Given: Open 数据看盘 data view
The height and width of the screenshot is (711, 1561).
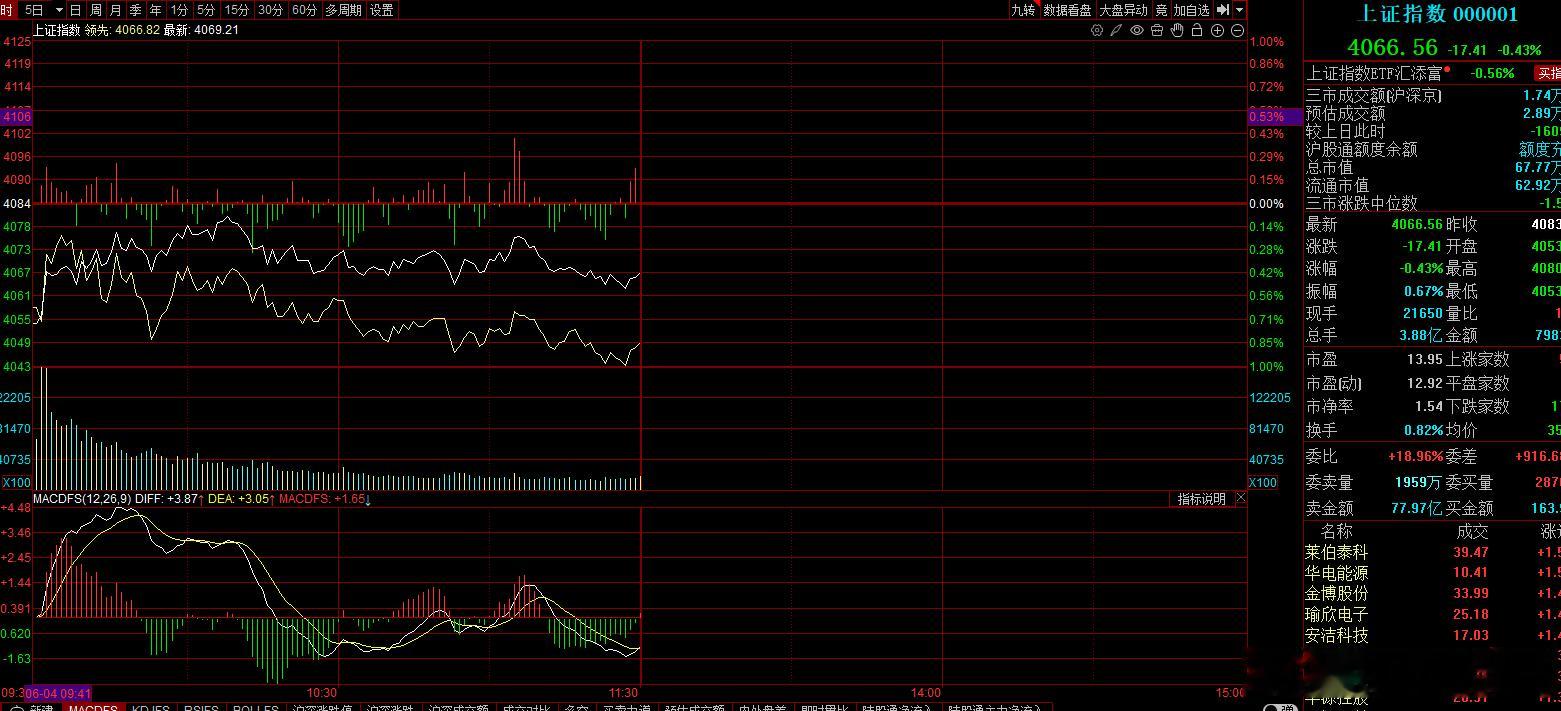Looking at the screenshot, I should tap(1067, 10).
